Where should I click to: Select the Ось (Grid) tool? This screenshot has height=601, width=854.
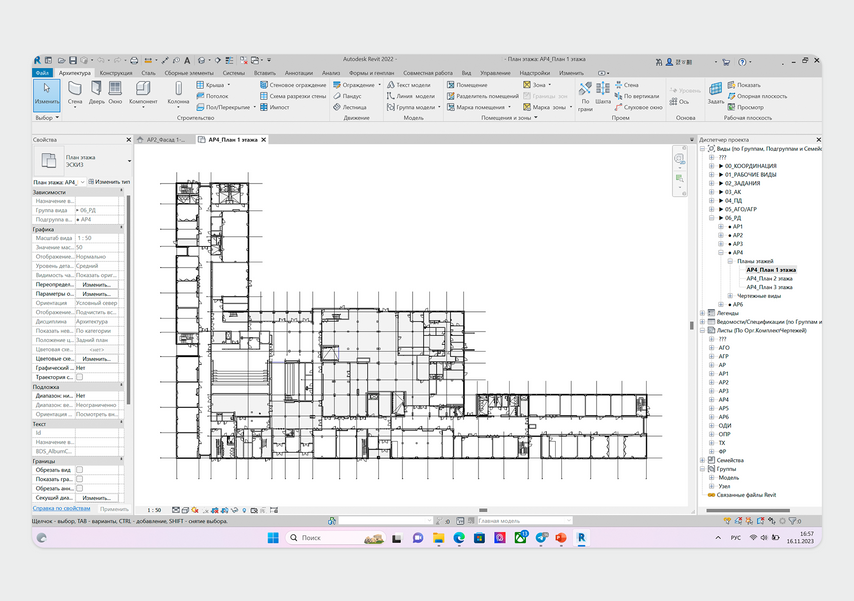(x=679, y=102)
